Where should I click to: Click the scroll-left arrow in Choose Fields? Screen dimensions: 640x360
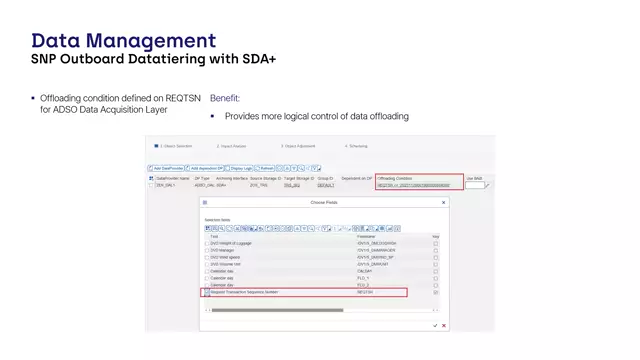click(x=206, y=310)
